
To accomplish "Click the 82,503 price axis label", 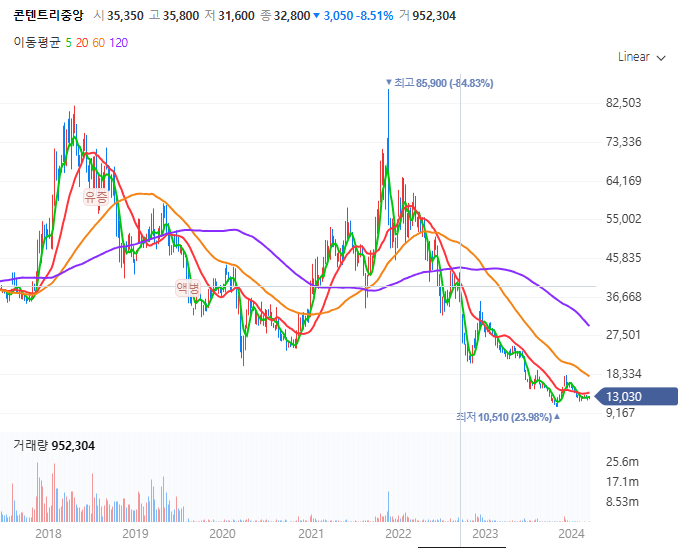I will coord(623,103).
